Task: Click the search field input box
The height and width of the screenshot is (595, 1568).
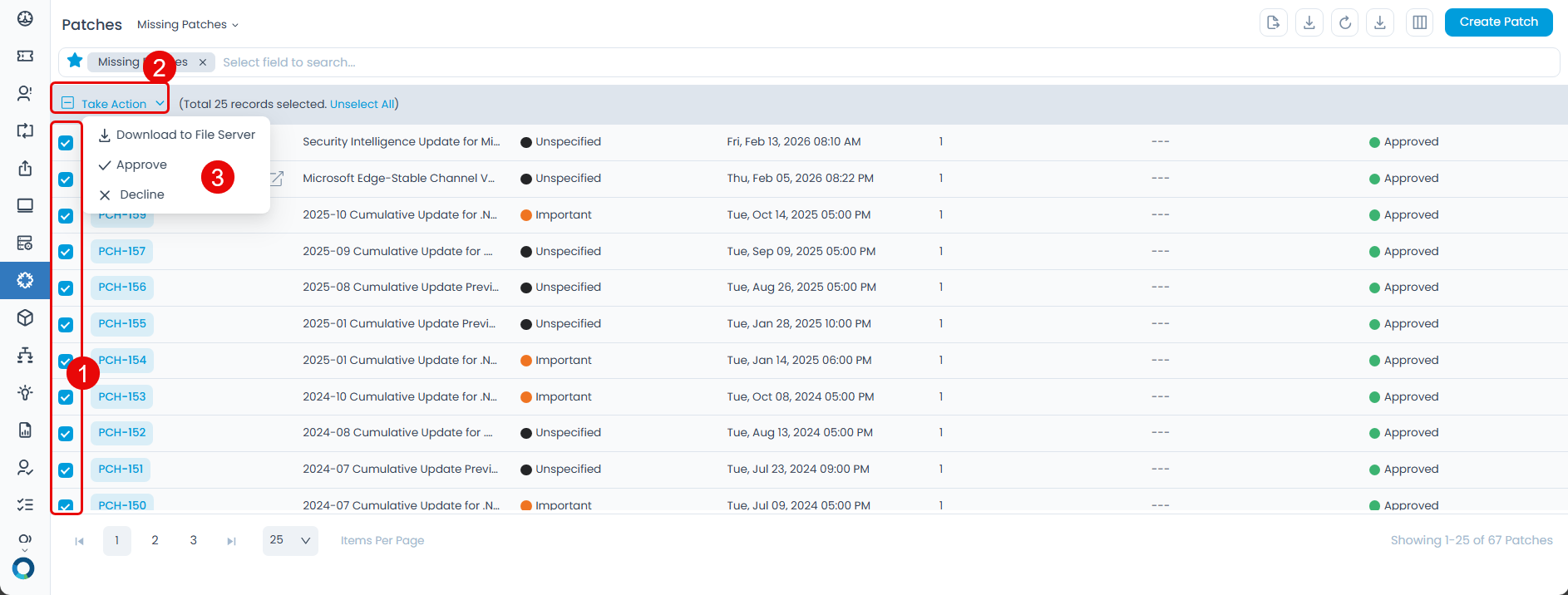Action: click(x=582, y=62)
